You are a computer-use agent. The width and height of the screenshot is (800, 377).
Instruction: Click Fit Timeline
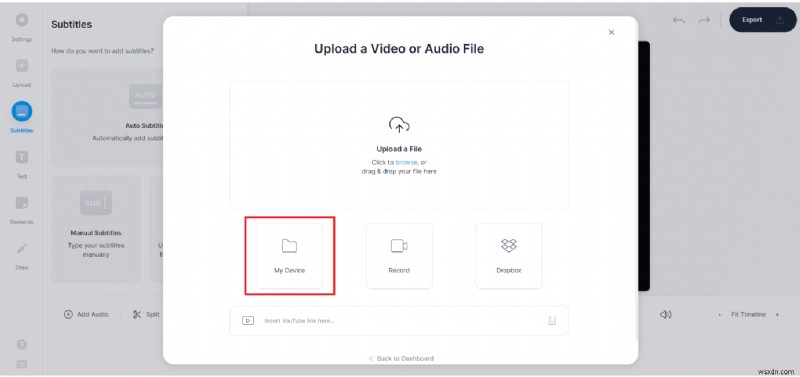[748, 315]
